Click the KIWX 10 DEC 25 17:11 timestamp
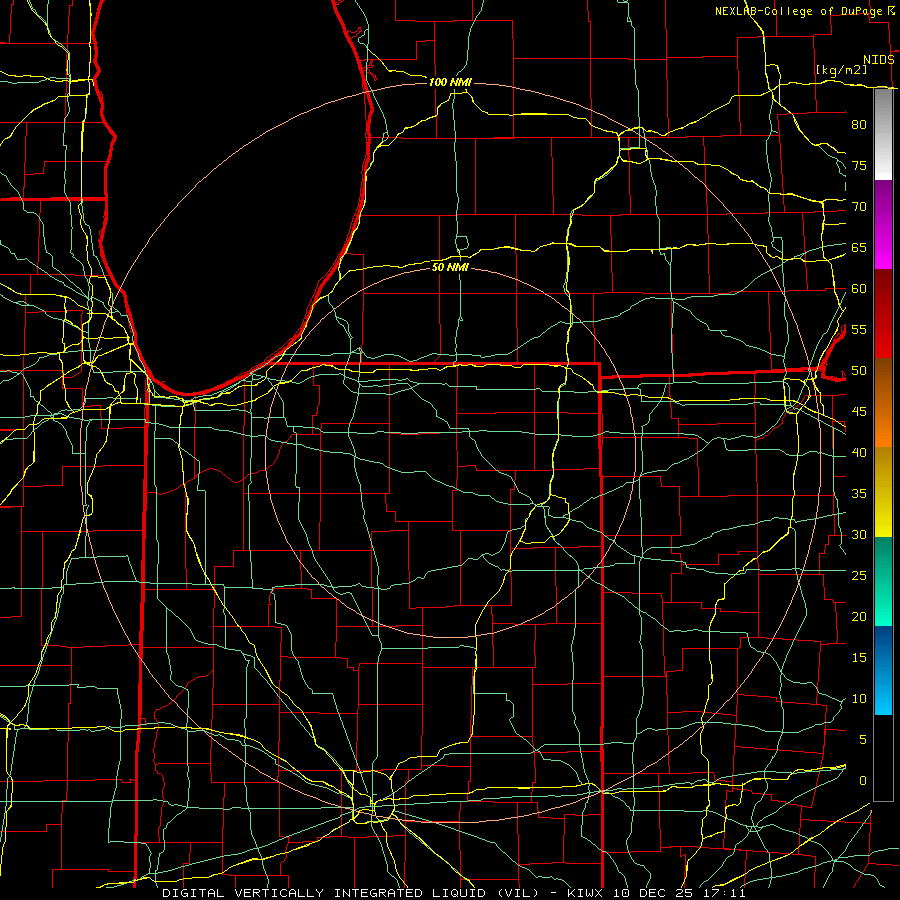This screenshot has width=900, height=900. point(656,893)
